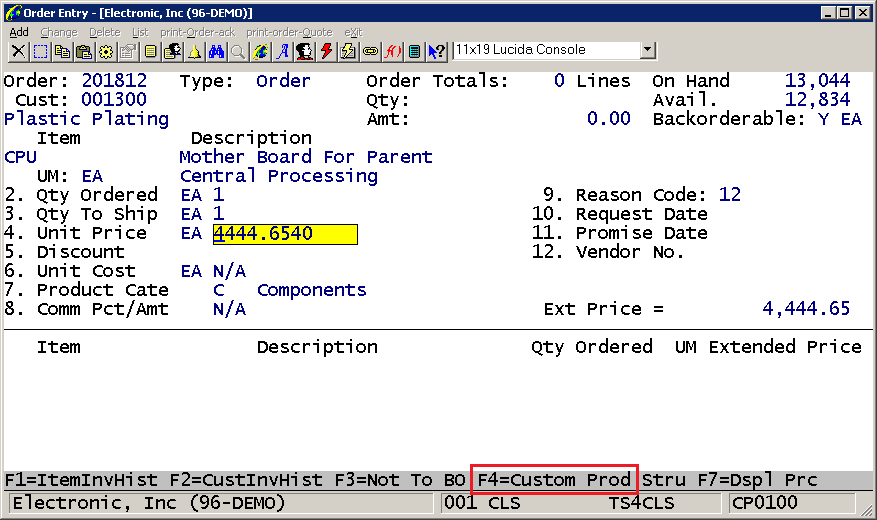
Task: Click the yellow bell toolbar icon
Action: click(x=194, y=51)
